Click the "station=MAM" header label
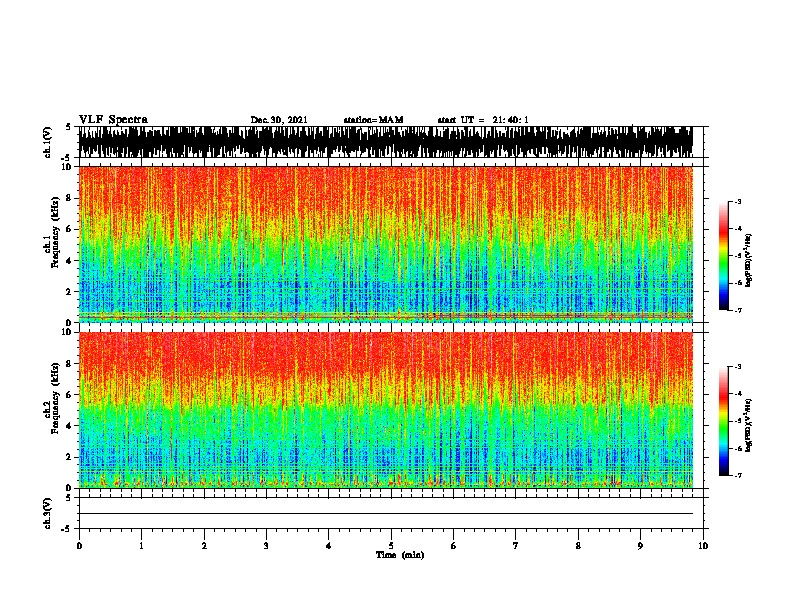 [373, 120]
